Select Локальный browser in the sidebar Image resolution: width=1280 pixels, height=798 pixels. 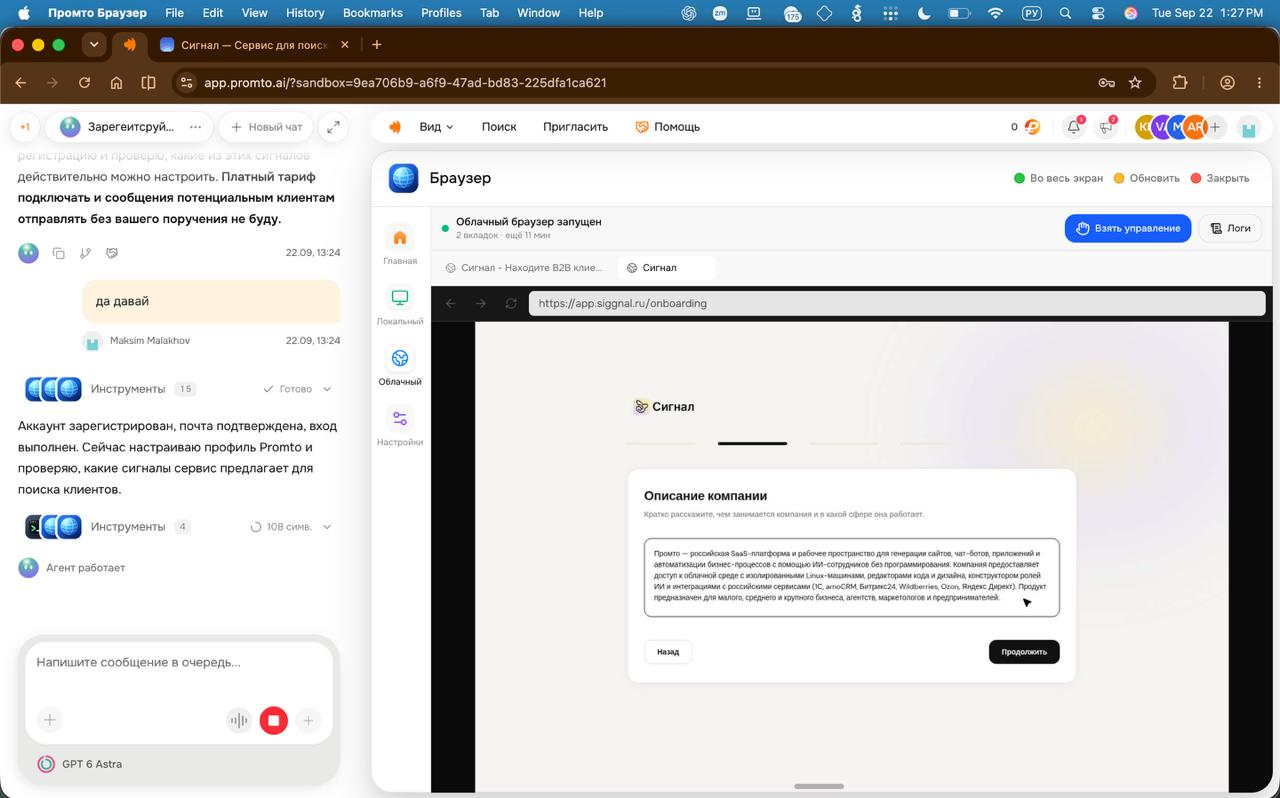[x=400, y=306]
